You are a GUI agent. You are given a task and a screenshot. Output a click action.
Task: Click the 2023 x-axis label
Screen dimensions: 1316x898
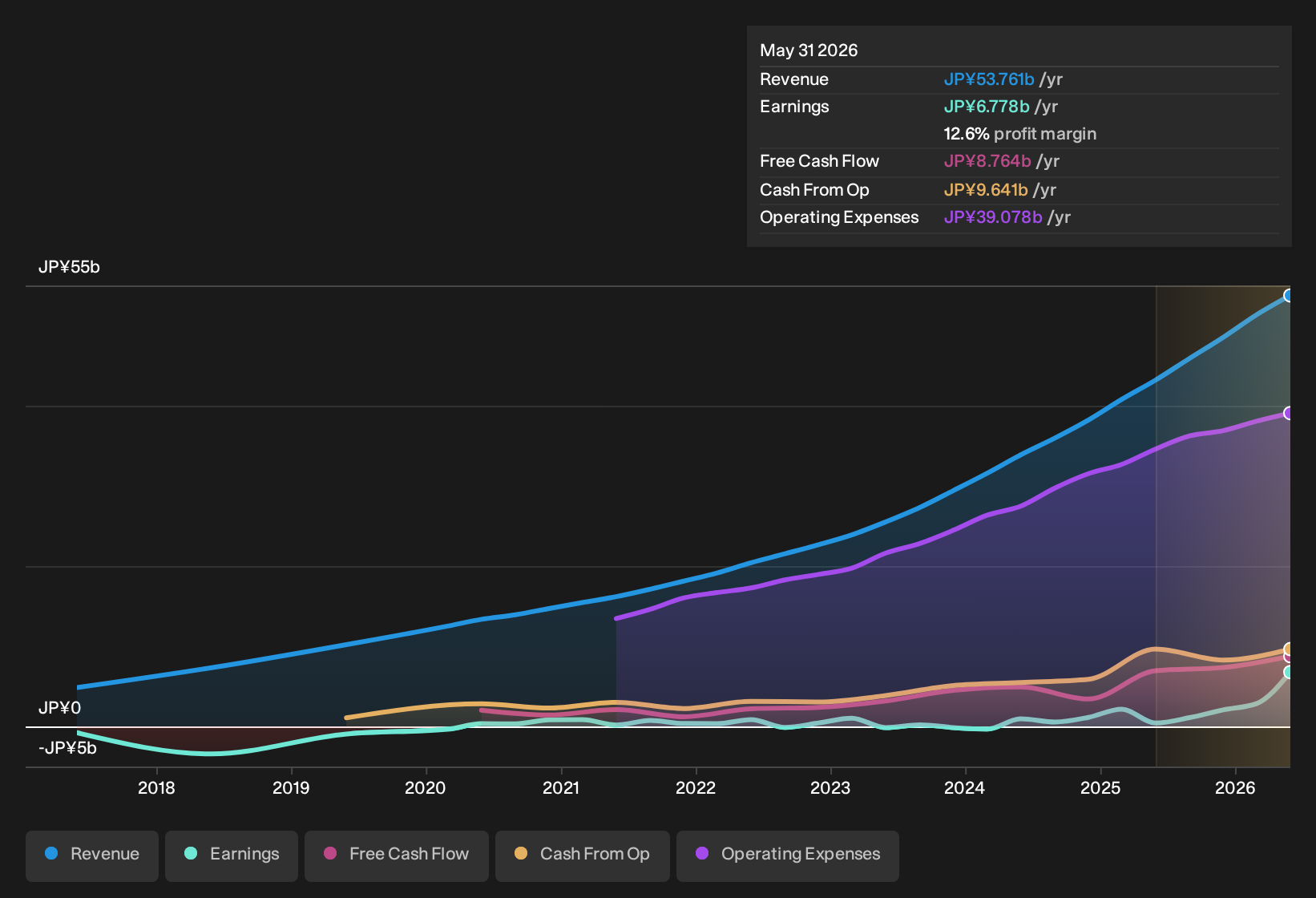point(830,788)
